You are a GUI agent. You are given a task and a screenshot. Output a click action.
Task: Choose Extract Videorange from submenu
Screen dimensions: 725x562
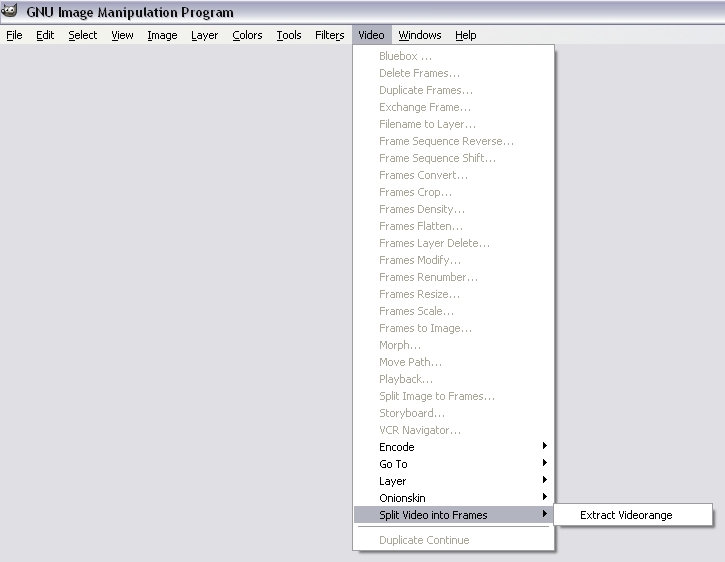point(626,515)
